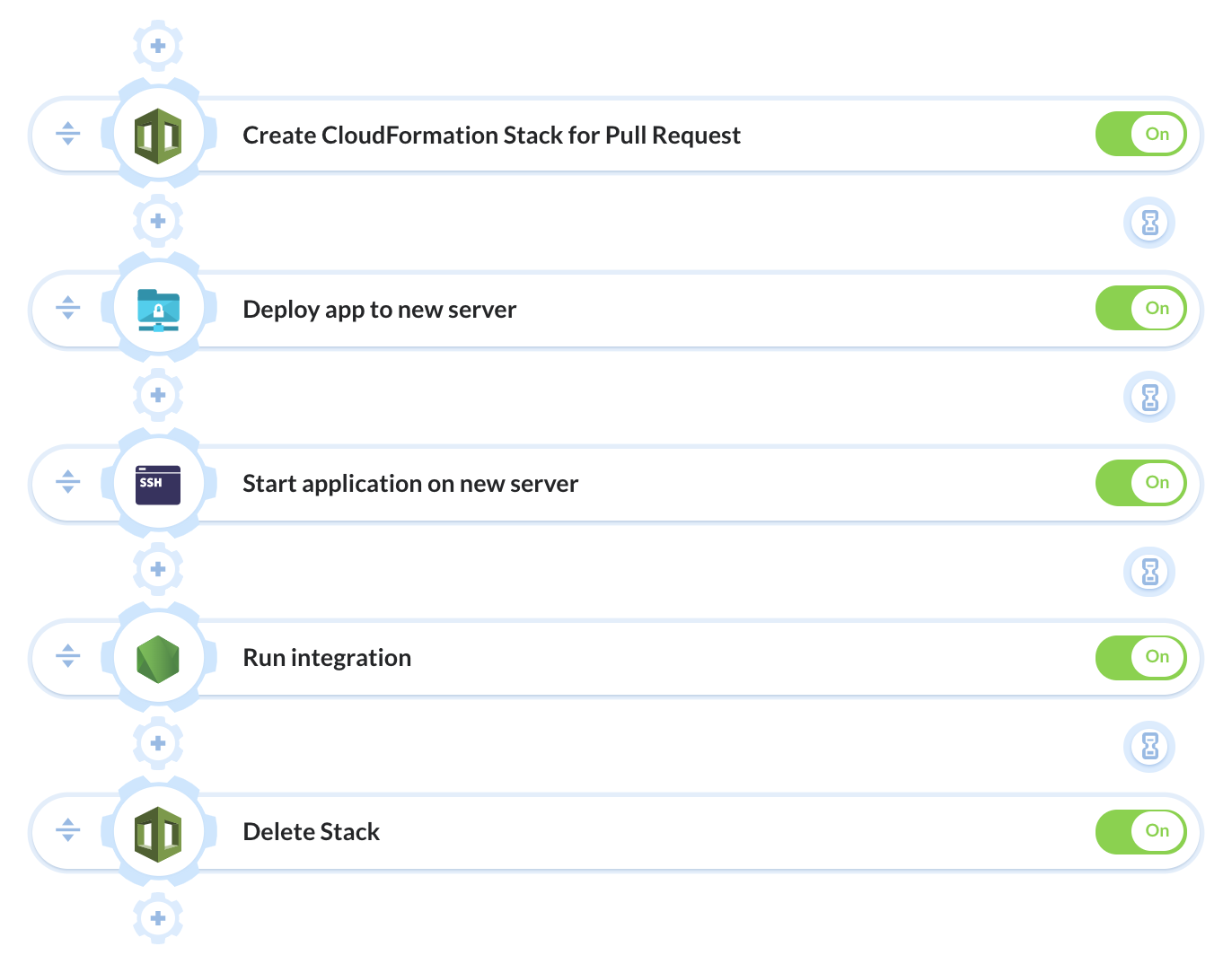
Task: Click hourglass wait icon below Run integration row
Action: [1149, 745]
